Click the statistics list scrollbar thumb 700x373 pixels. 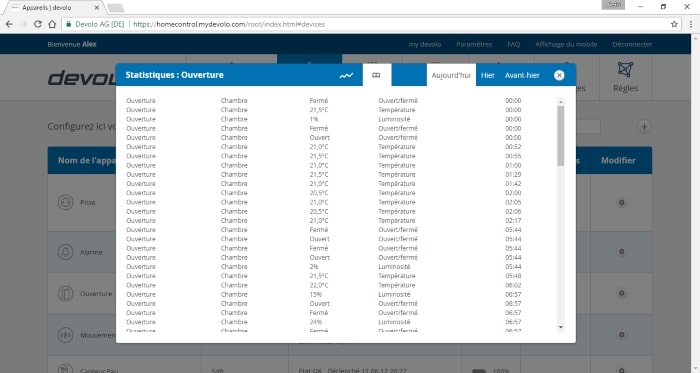tap(561, 136)
